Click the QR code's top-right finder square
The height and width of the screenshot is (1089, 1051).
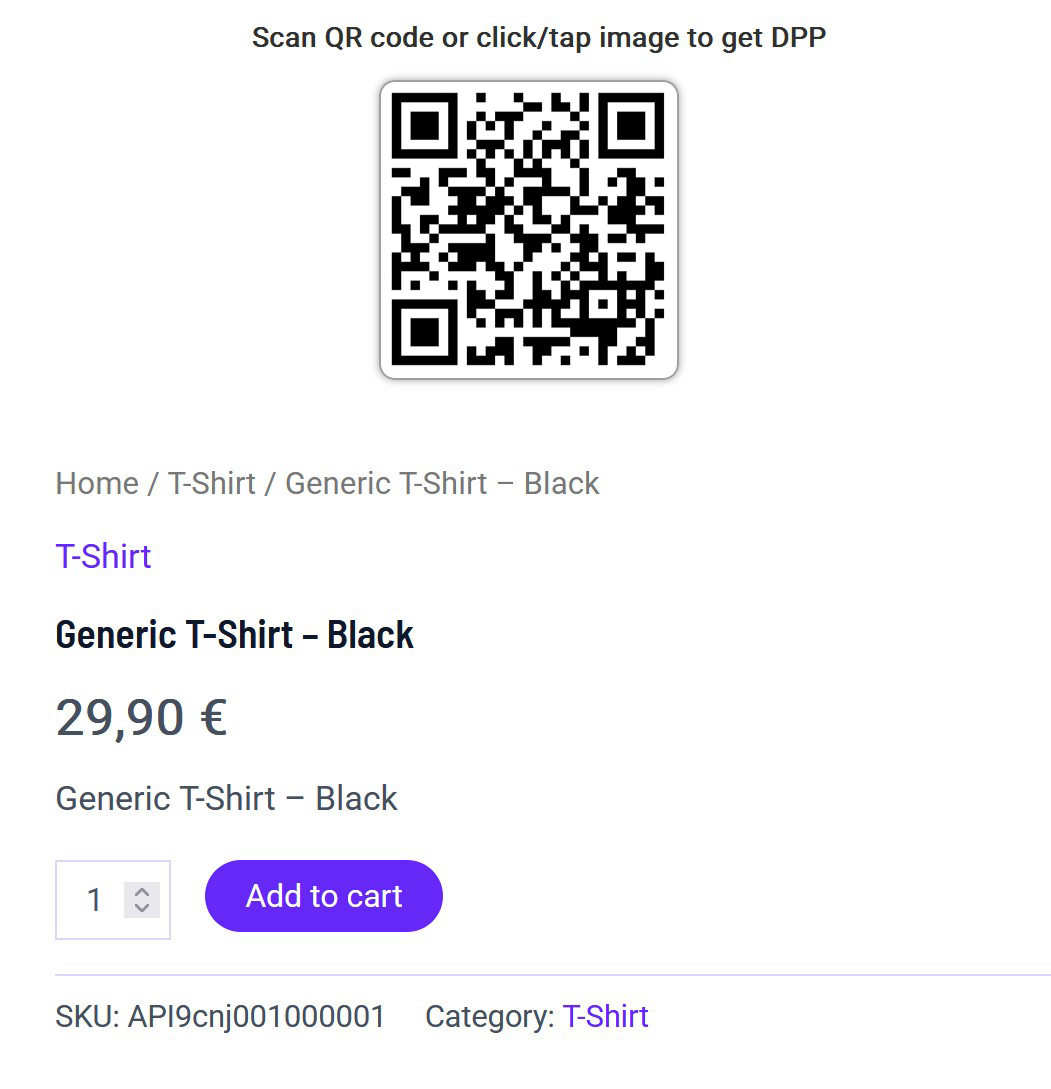pyautogui.click(x=632, y=127)
